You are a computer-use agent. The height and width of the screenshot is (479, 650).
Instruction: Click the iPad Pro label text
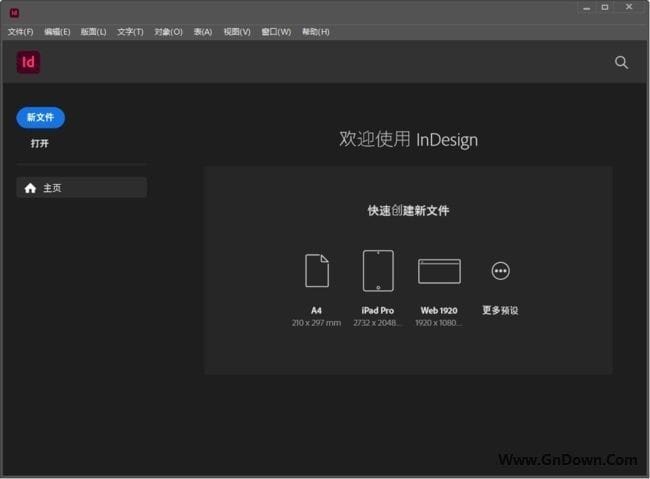point(378,310)
